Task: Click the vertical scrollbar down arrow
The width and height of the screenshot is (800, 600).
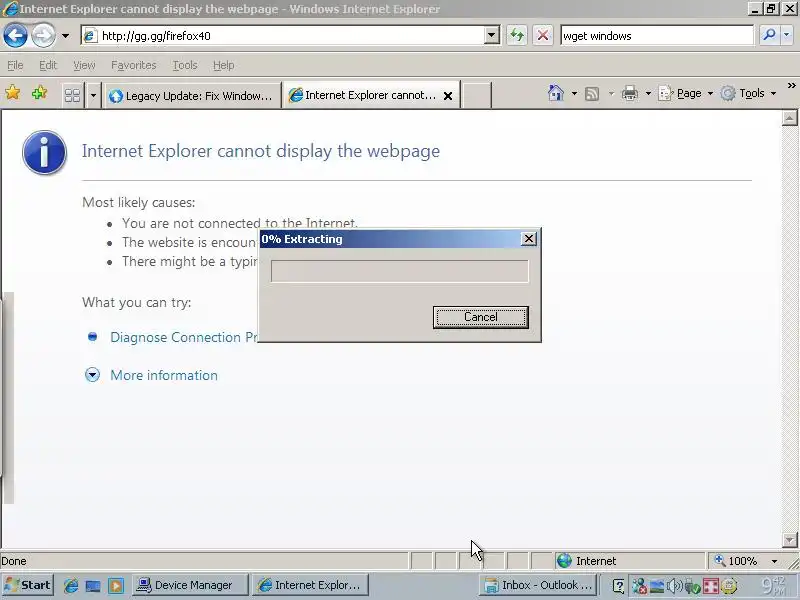Action: click(789, 540)
